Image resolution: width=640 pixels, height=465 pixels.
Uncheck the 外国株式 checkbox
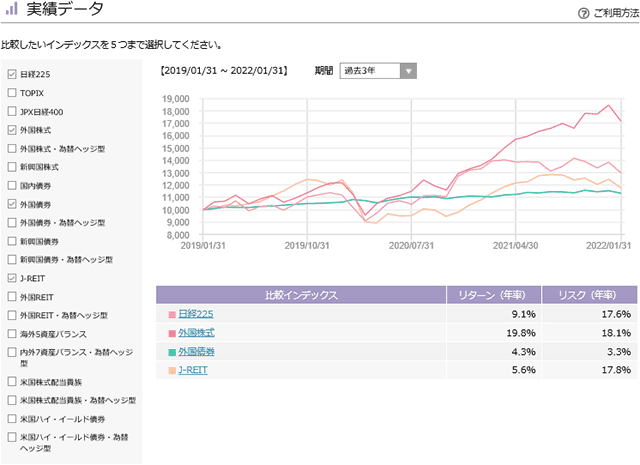[12, 130]
